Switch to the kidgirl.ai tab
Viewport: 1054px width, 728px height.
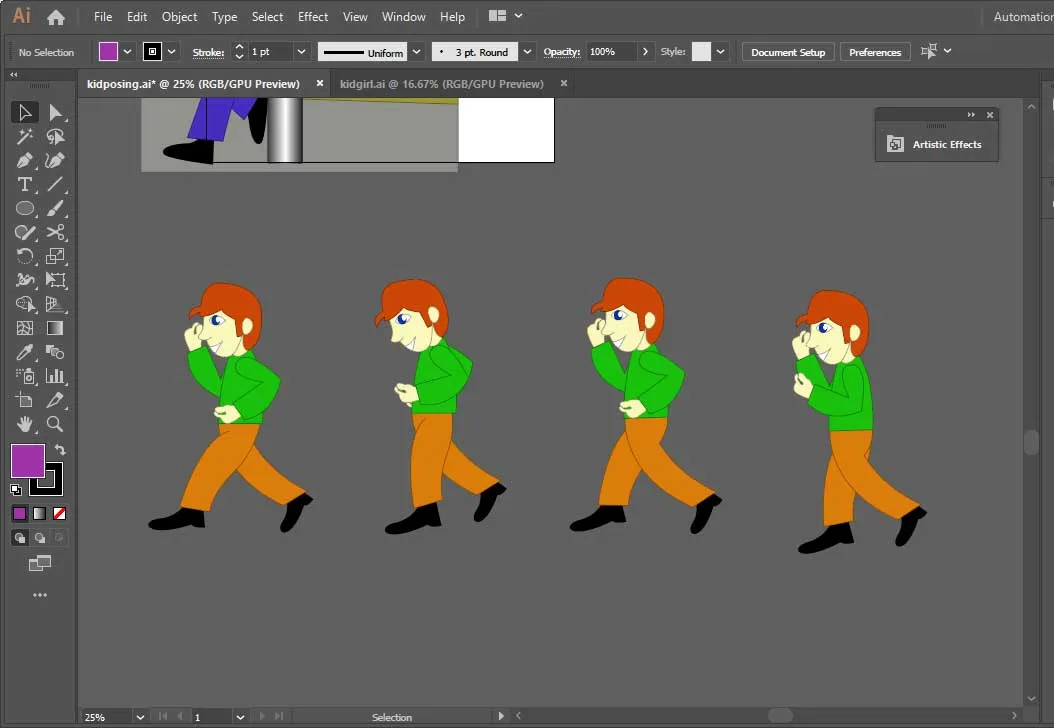coord(442,84)
